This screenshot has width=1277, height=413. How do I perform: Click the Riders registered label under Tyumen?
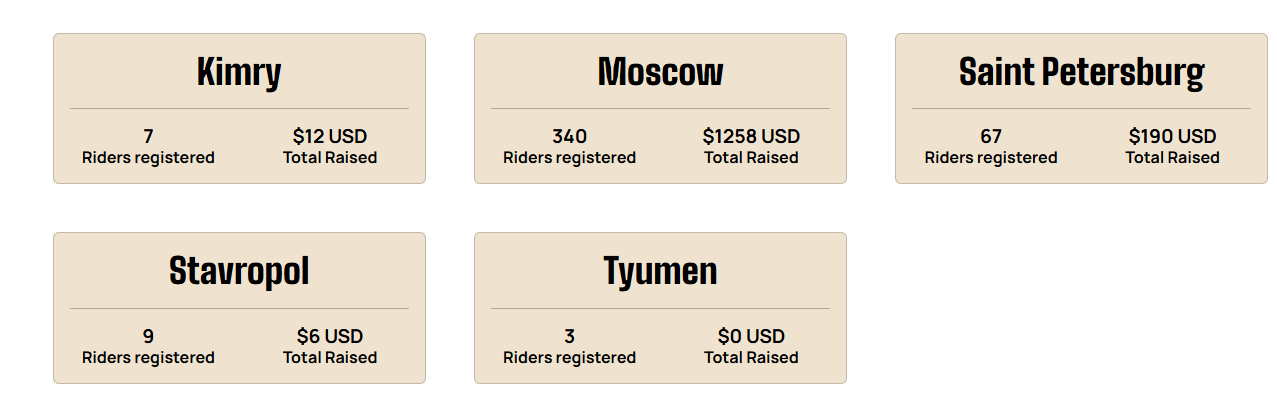[x=569, y=358]
